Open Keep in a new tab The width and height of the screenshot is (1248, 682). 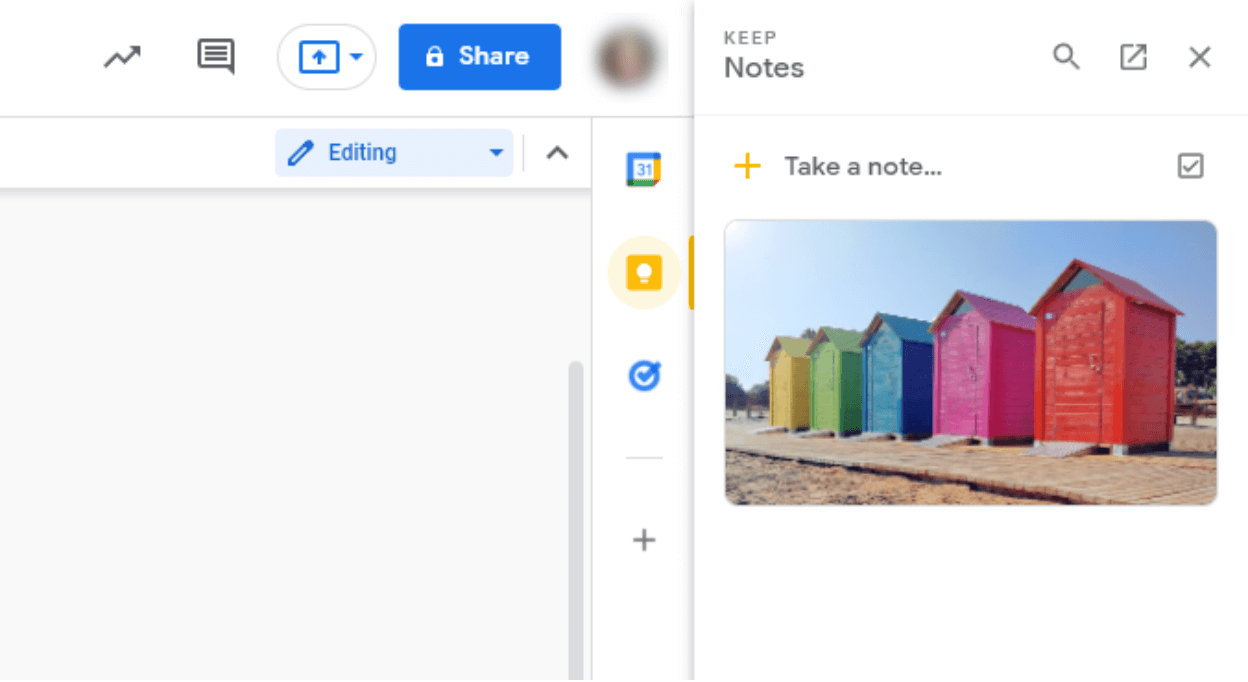(1132, 57)
